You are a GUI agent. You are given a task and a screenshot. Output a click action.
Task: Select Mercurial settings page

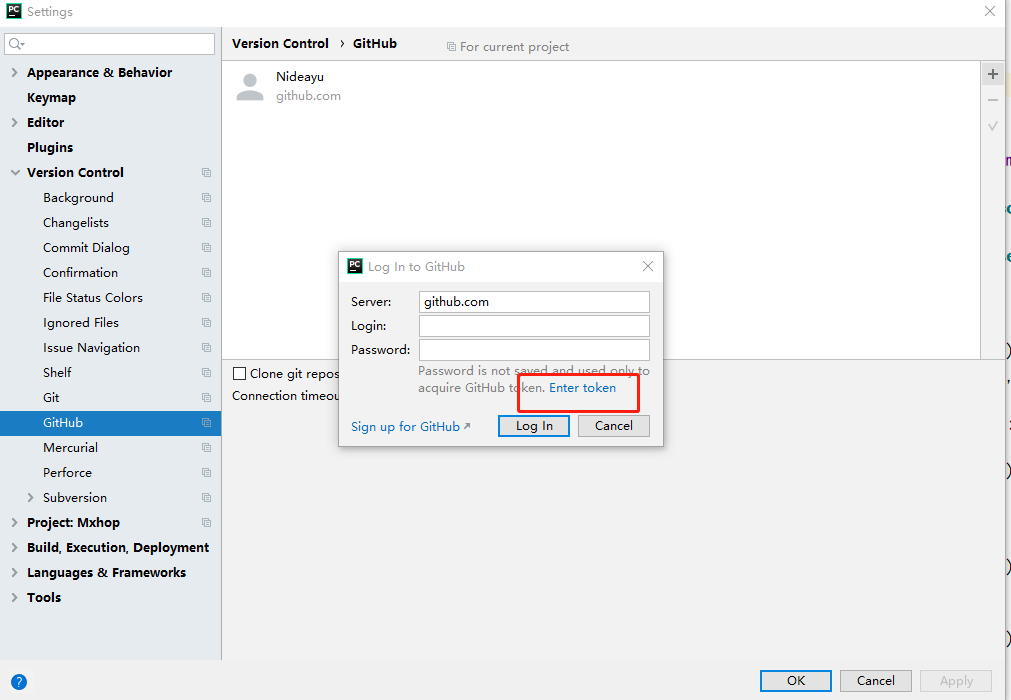(70, 448)
